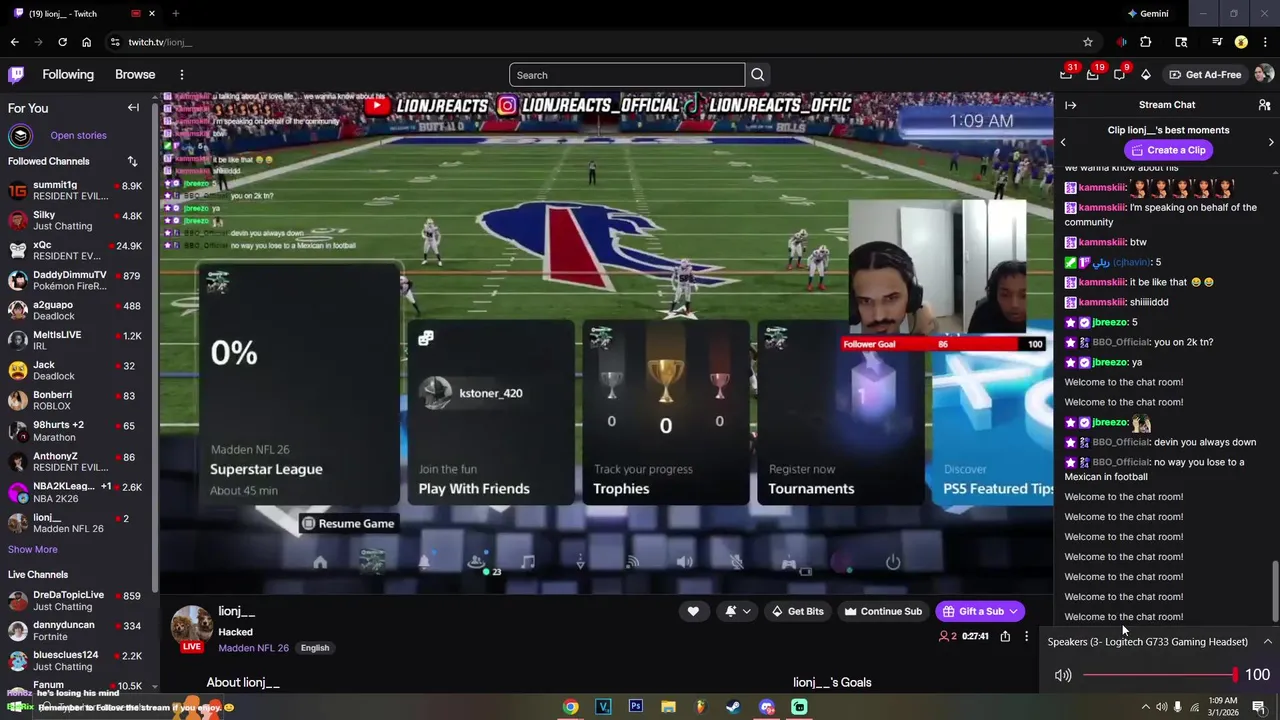
Task: Click the Bits diamond icon in top bar
Action: (1146, 74)
